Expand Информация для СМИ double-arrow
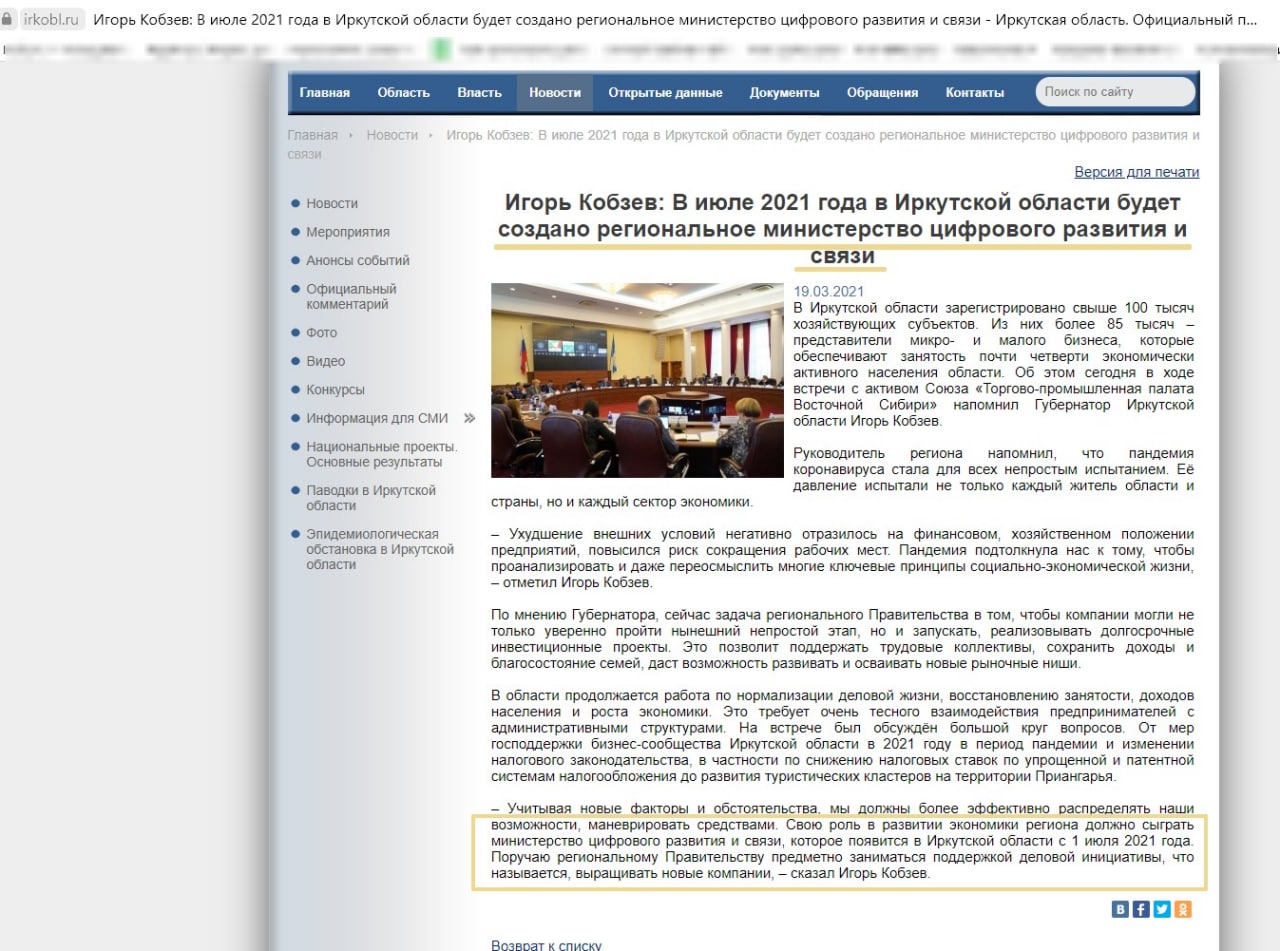 [469, 418]
